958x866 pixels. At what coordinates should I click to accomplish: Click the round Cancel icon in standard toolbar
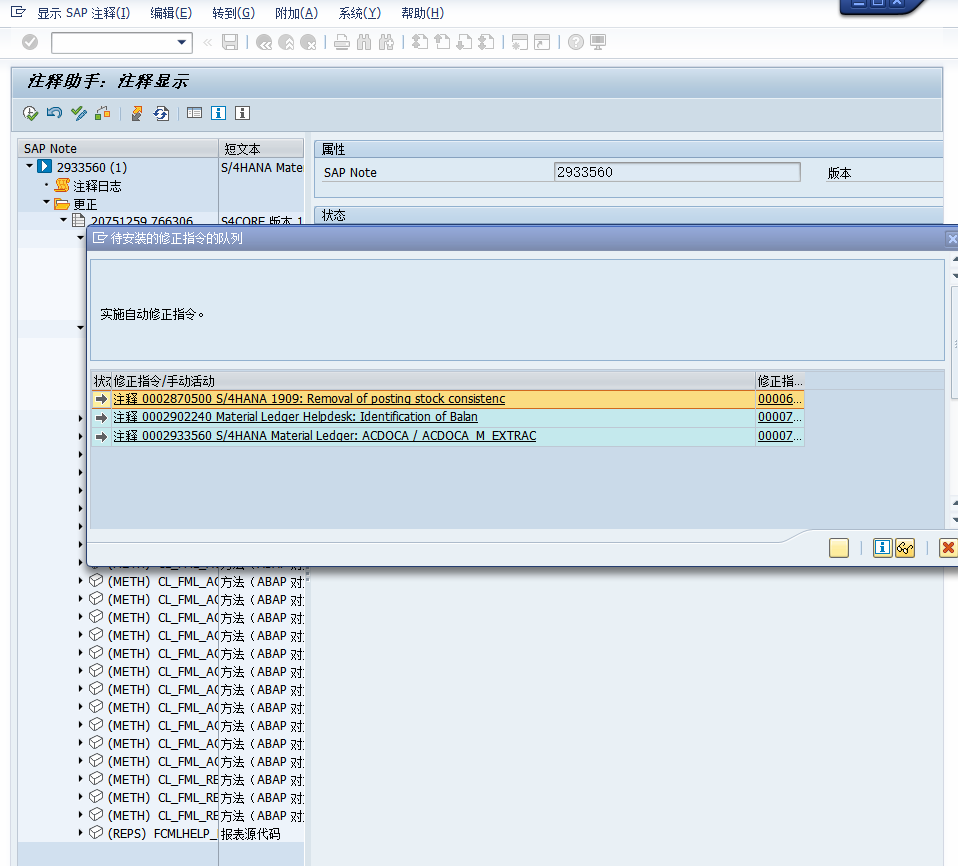point(309,42)
